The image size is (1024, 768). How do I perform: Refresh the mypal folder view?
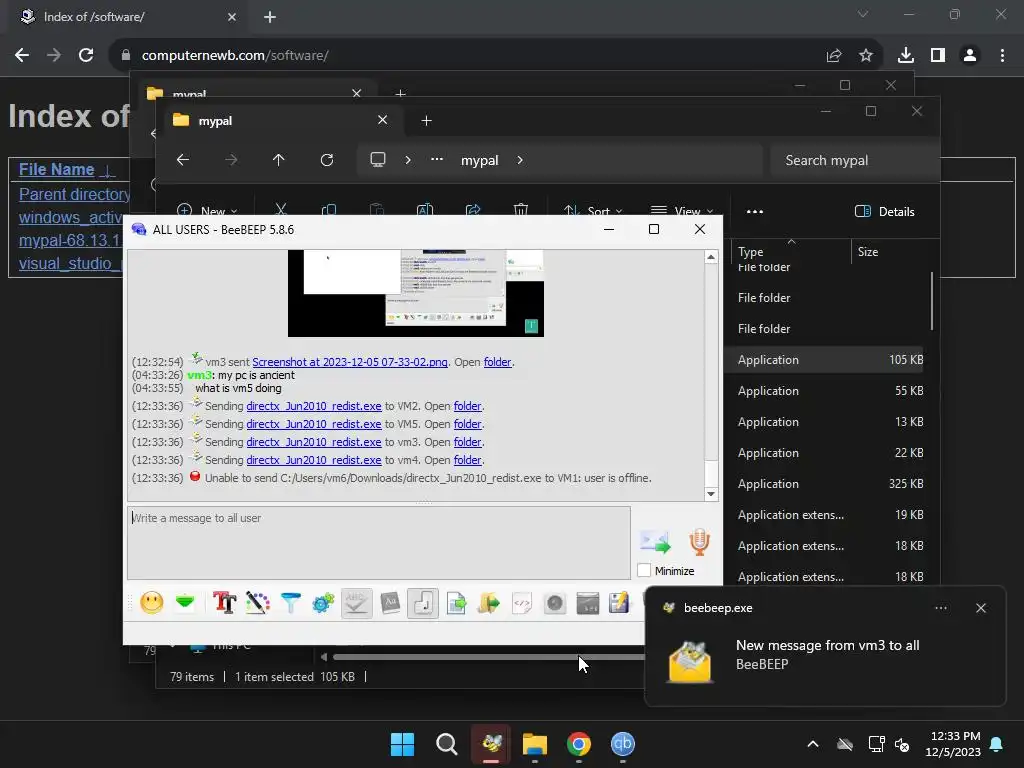[x=327, y=160]
